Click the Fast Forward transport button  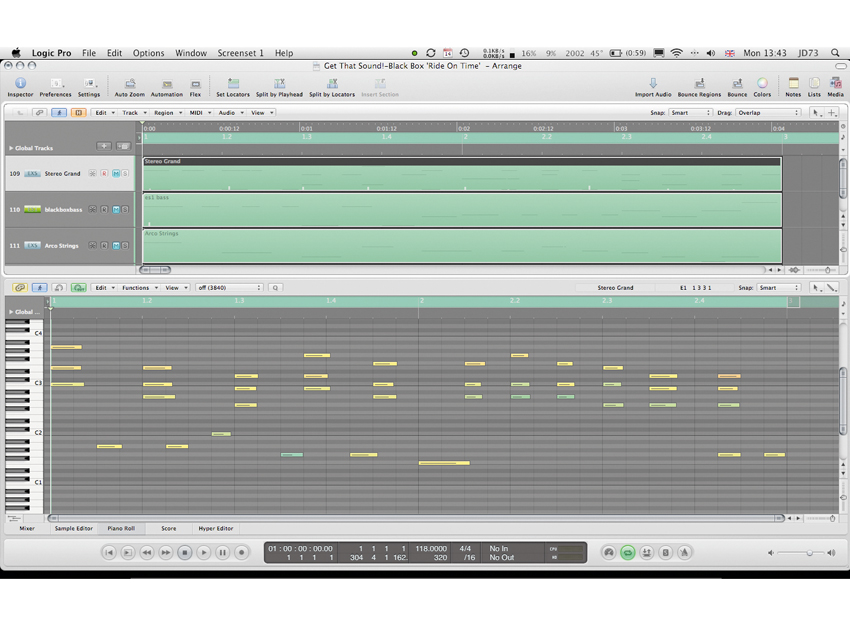point(165,552)
